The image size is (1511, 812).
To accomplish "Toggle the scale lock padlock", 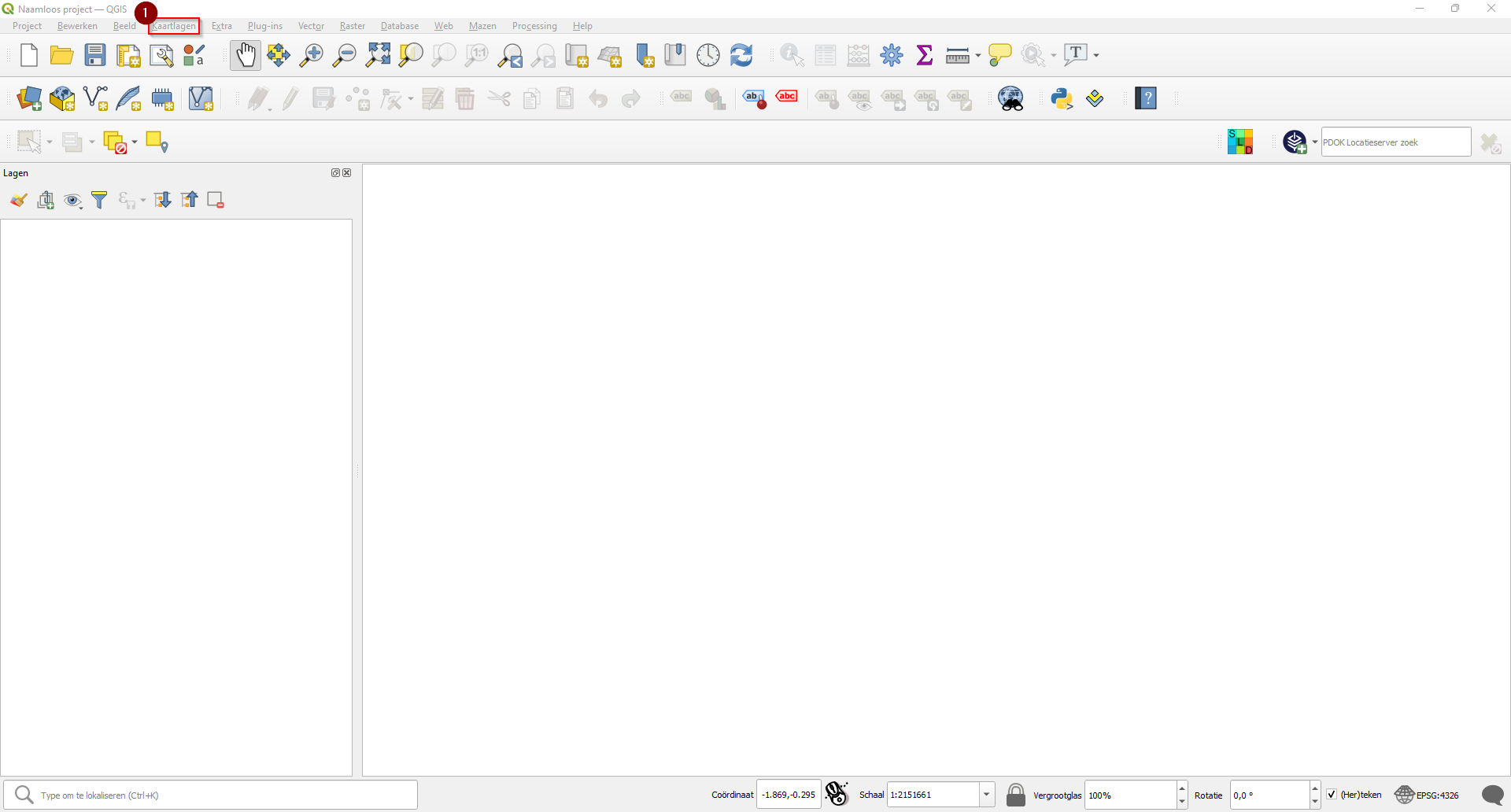I will [1016, 795].
